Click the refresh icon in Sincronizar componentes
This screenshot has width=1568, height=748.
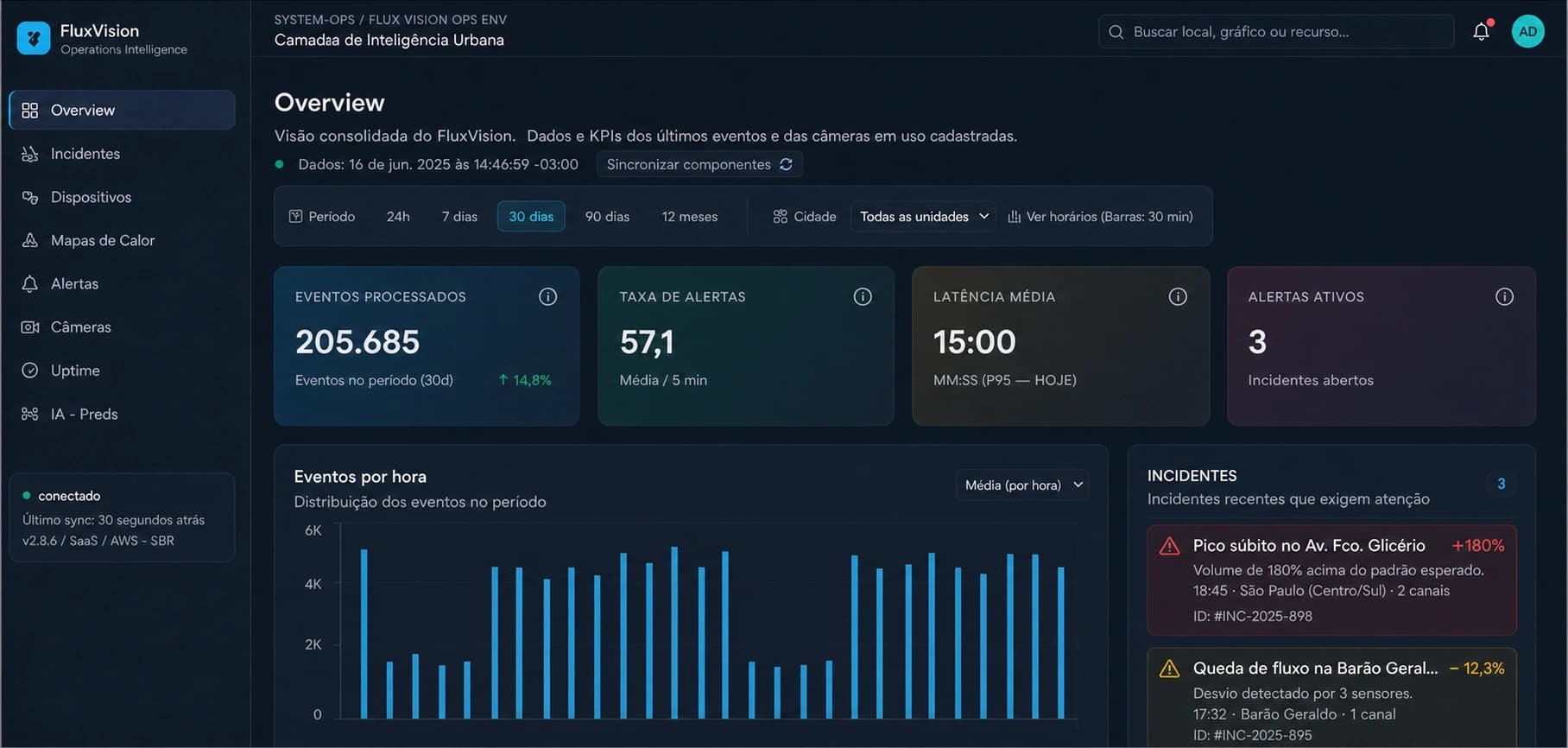tap(786, 164)
